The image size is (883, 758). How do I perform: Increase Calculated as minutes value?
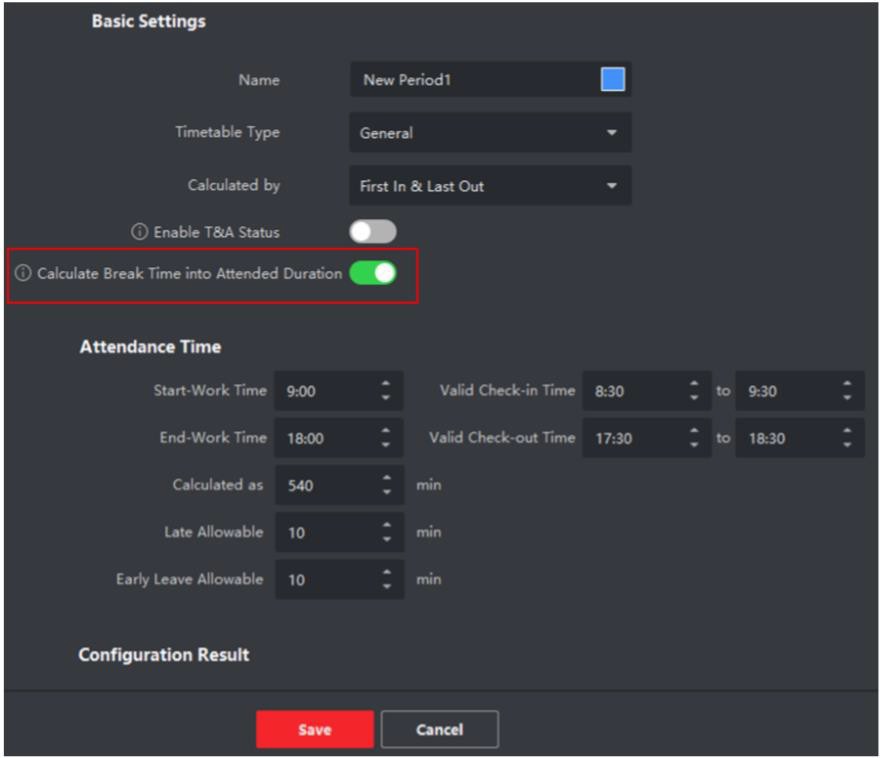[x=387, y=479]
